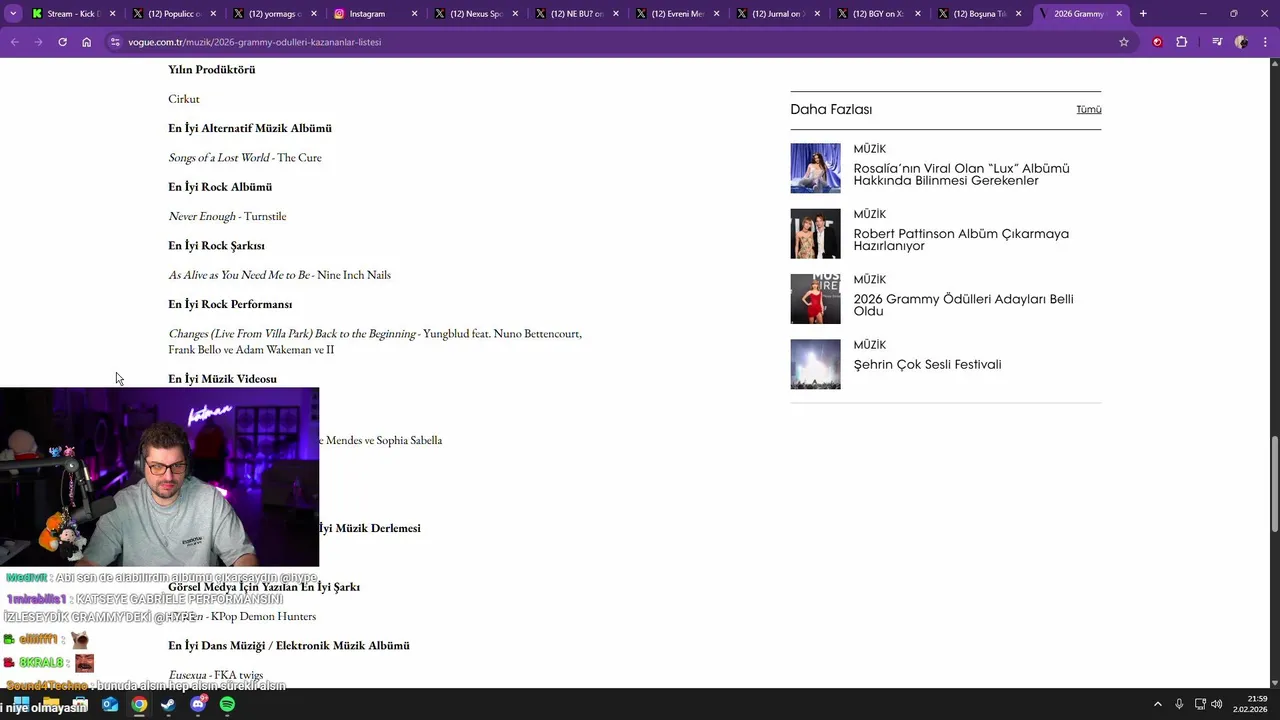Open Şehrin Çok Sesli Festivali article
This screenshot has width=1280, height=720.
tap(927, 365)
